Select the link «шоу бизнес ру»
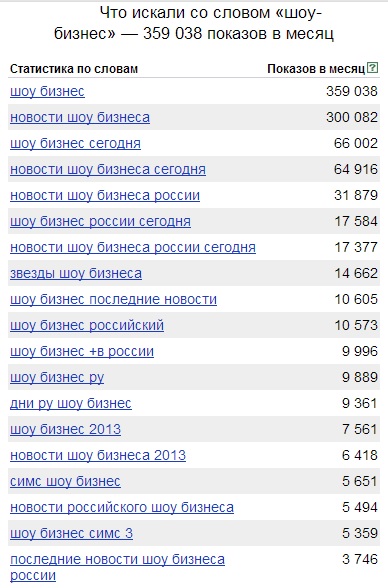 coord(57,377)
